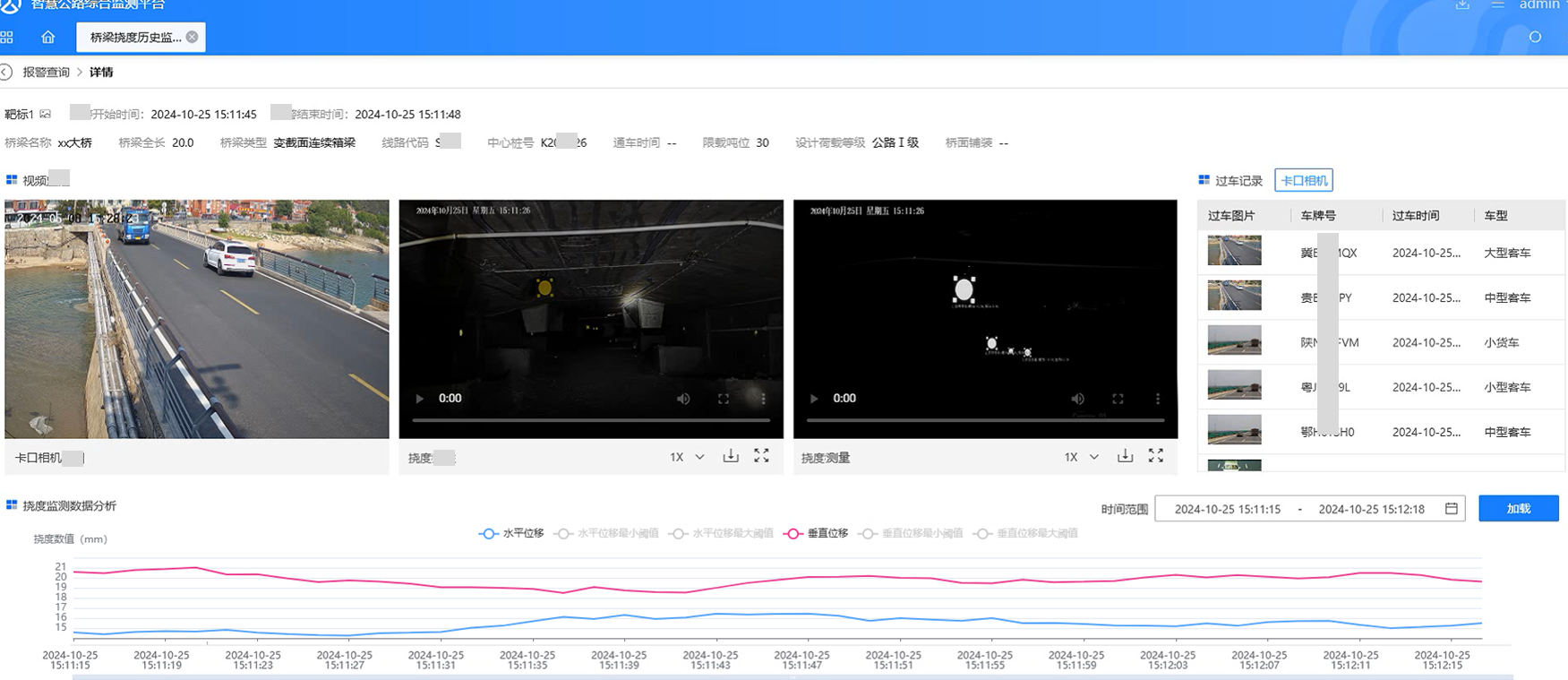Open the app grid menu icon

[7, 38]
